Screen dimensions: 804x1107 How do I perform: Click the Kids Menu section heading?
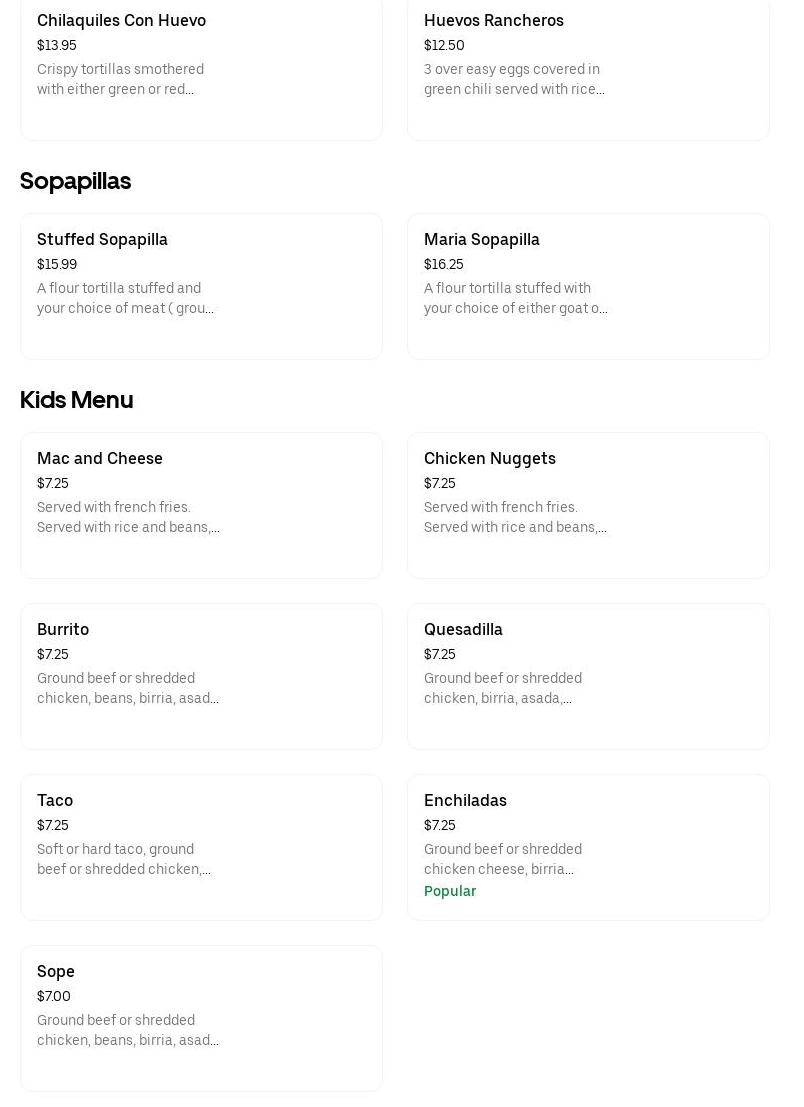point(76,400)
